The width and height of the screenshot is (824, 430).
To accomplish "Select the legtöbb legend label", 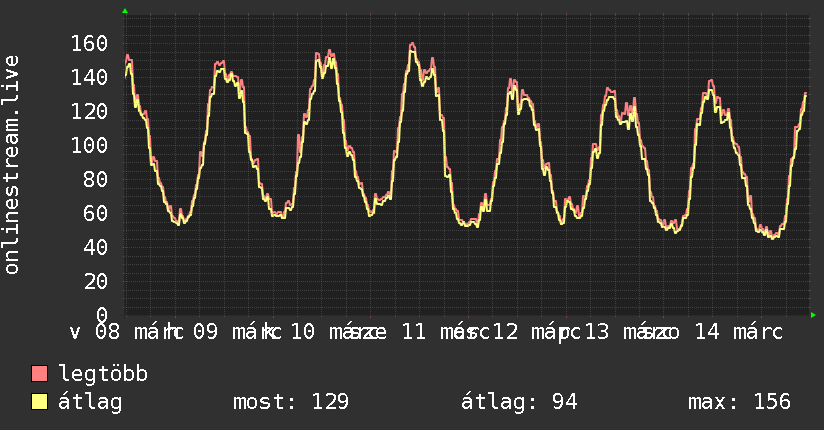I will point(104,374).
